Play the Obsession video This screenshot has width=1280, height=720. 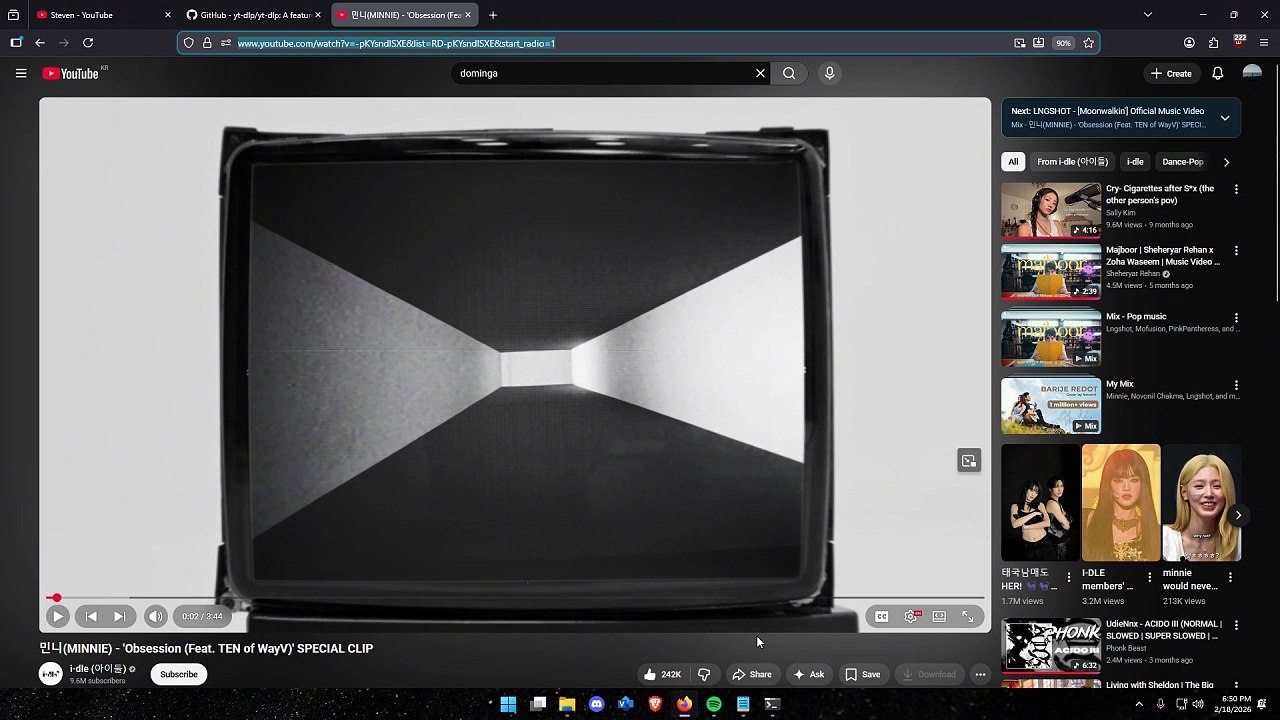[57, 617]
